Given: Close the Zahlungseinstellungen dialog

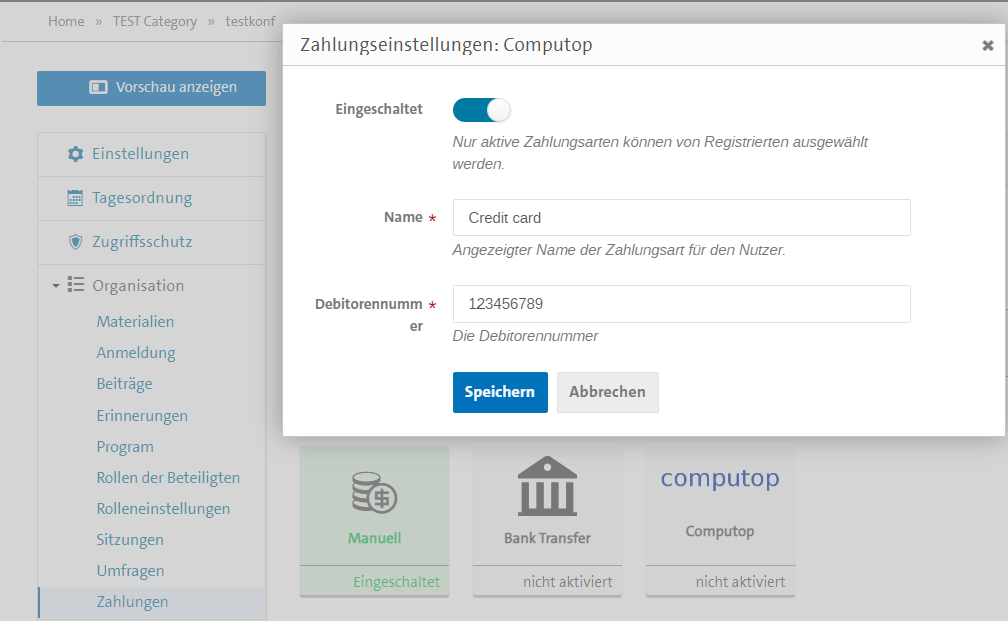Looking at the screenshot, I should [x=988, y=46].
